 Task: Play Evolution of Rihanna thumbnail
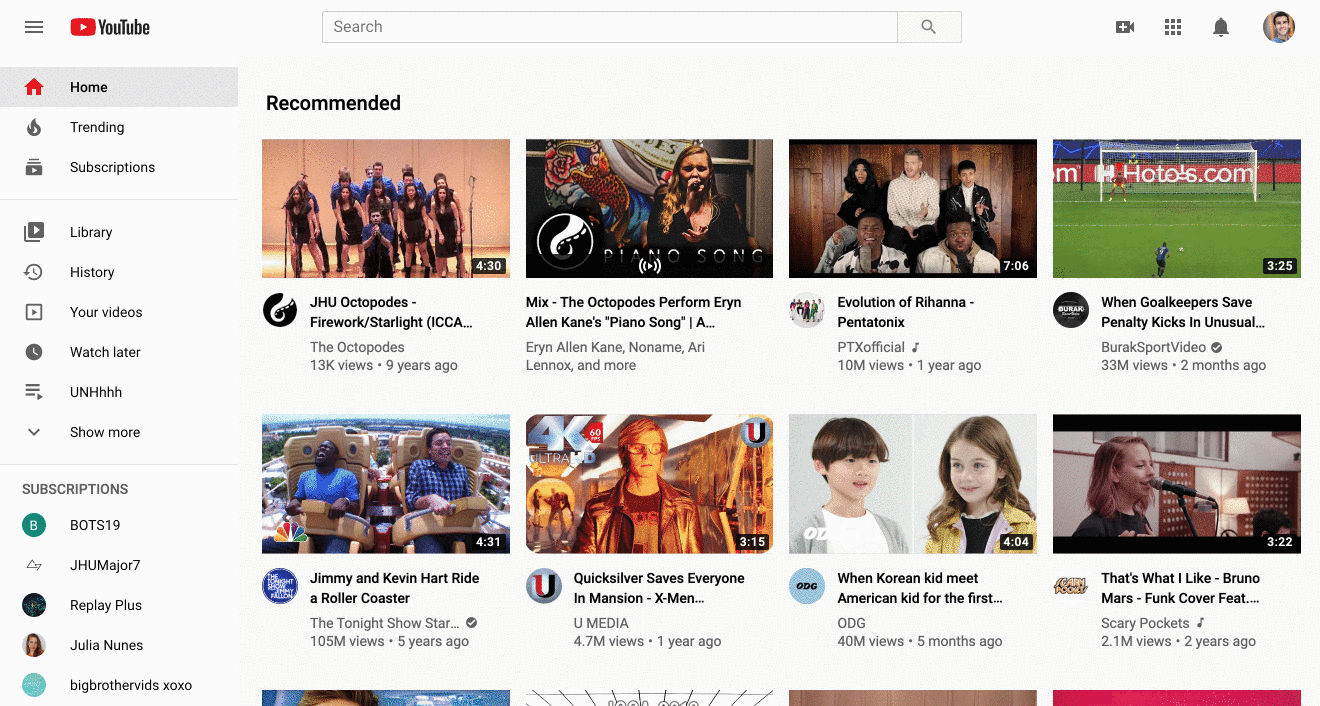tap(913, 208)
